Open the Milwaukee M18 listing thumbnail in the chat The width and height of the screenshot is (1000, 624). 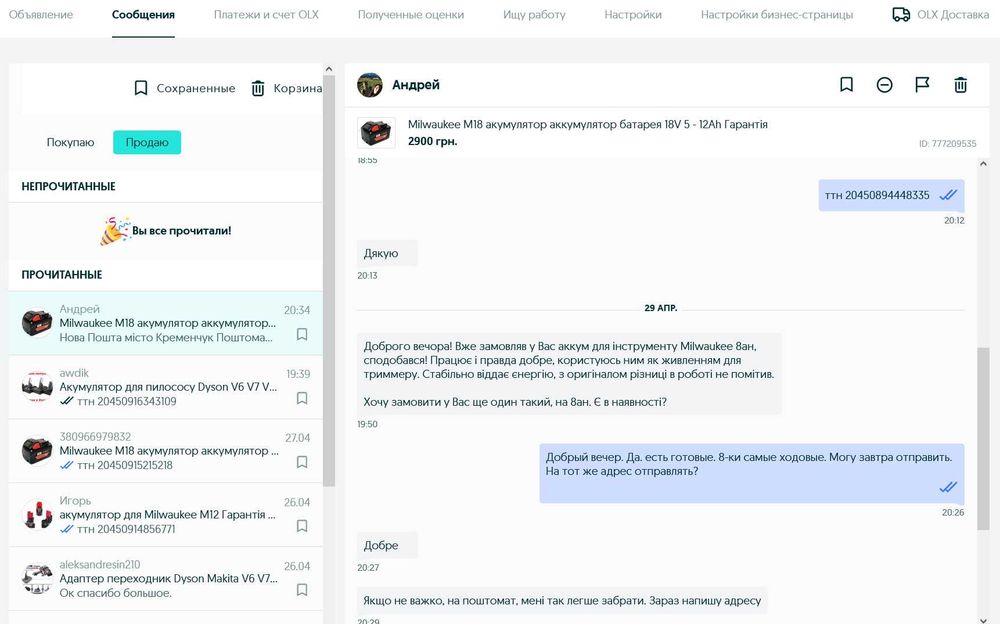376,133
